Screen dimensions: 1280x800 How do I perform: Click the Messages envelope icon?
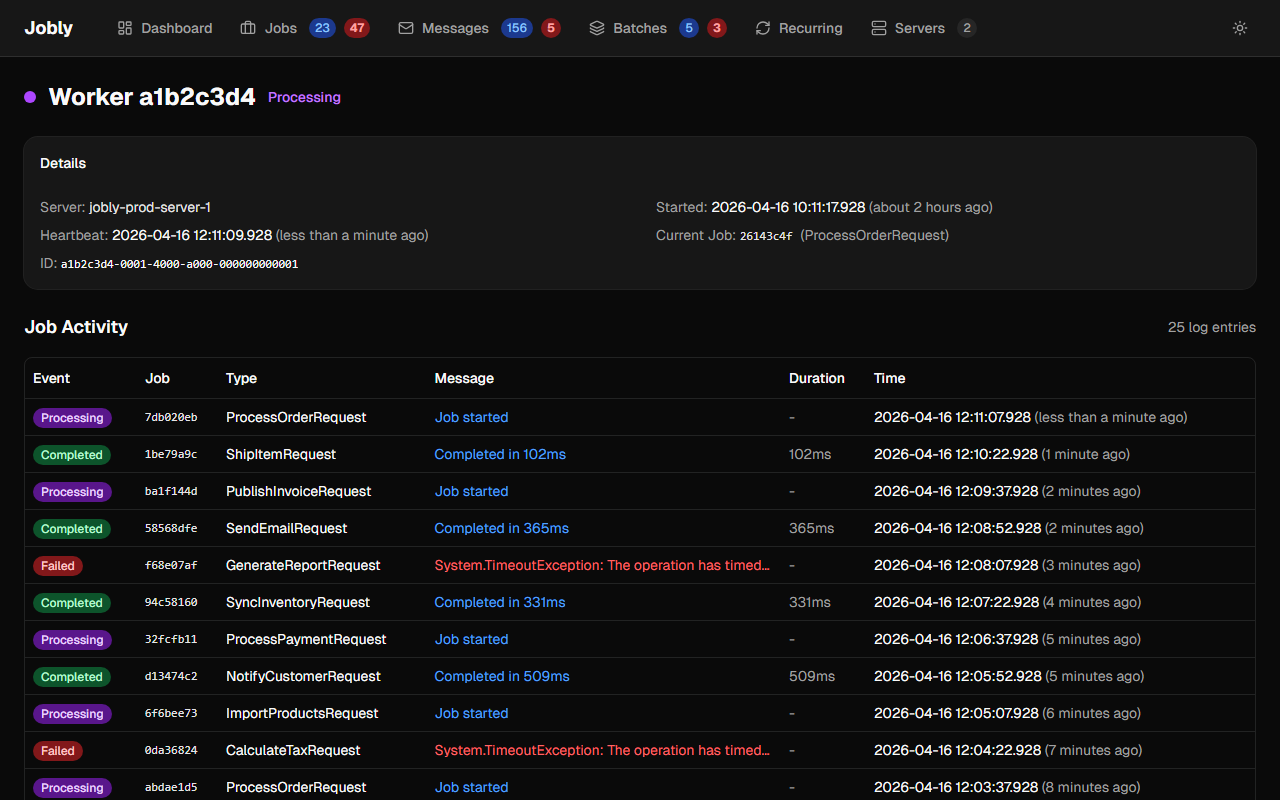tap(406, 28)
